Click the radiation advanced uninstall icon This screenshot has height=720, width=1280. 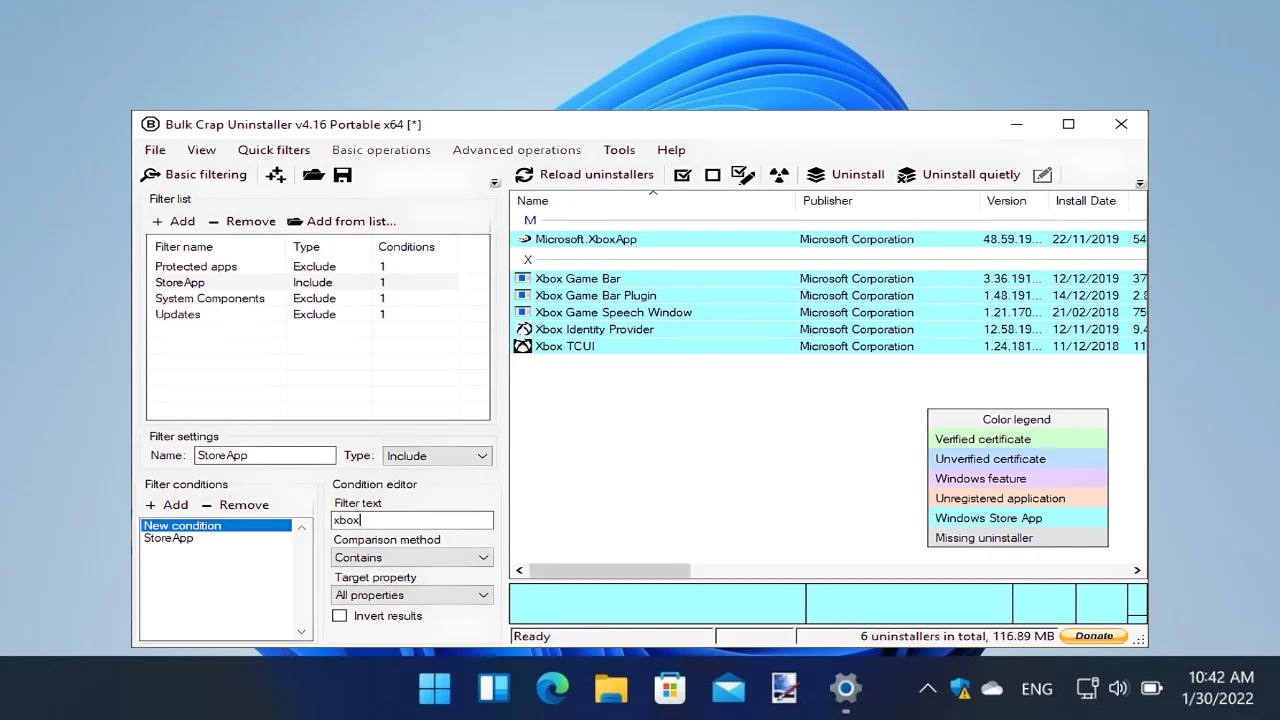coord(779,175)
